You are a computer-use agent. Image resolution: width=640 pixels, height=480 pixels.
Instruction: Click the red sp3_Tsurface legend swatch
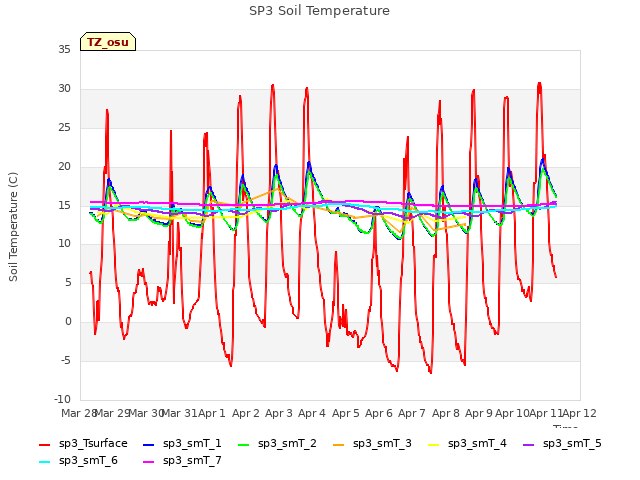coord(44,444)
